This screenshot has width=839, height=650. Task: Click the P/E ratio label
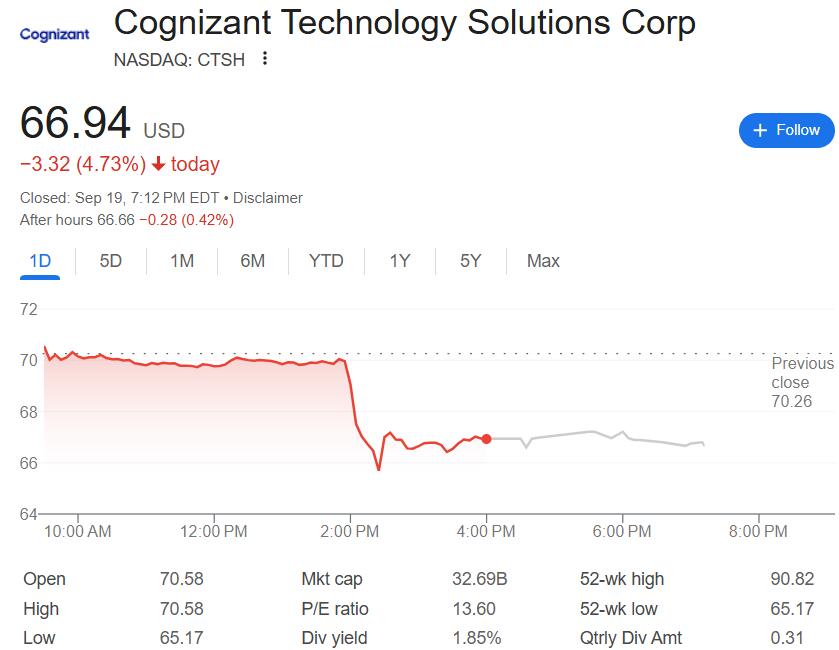335,609
